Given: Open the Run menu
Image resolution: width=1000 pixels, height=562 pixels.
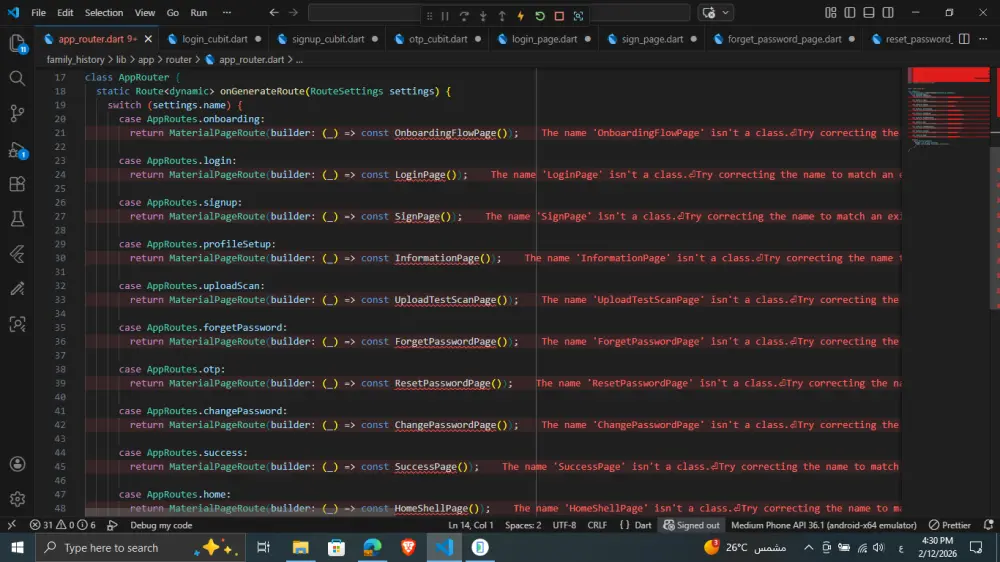Looking at the screenshot, I should pos(199,12).
